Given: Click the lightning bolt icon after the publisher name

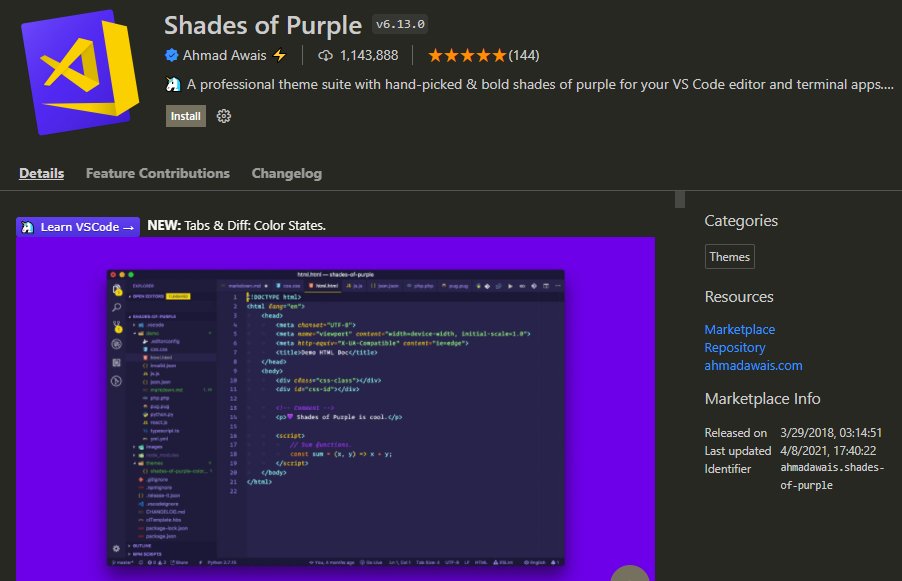Looking at the screenshot, I should [x=280, y=55].
